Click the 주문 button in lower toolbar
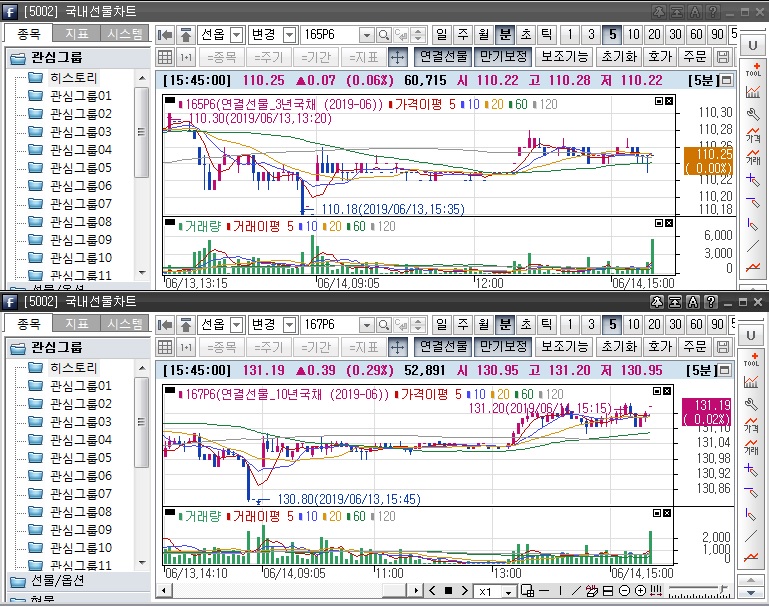 click(x=693, y=346)
